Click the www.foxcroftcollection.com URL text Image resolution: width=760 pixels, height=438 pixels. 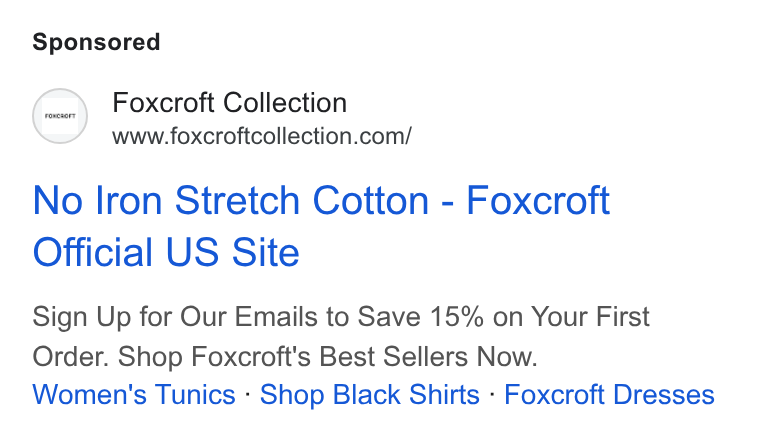point(262,136)
